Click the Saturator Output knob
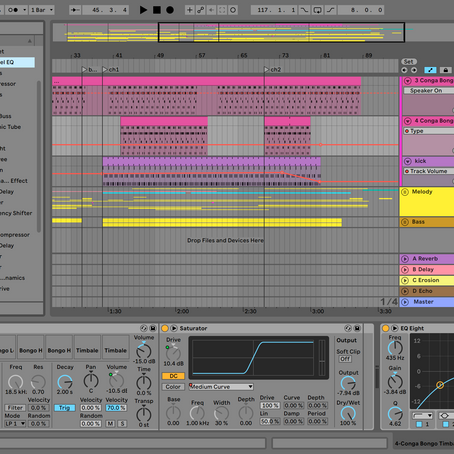 pyautogui.click(x=348, y=383)
